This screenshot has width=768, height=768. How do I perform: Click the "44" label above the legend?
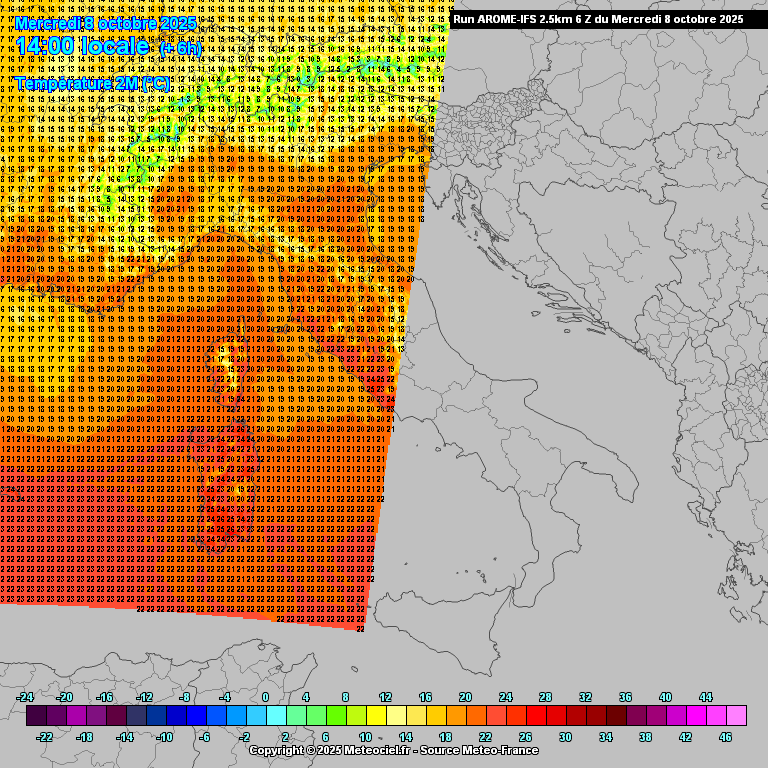point(705,697)
